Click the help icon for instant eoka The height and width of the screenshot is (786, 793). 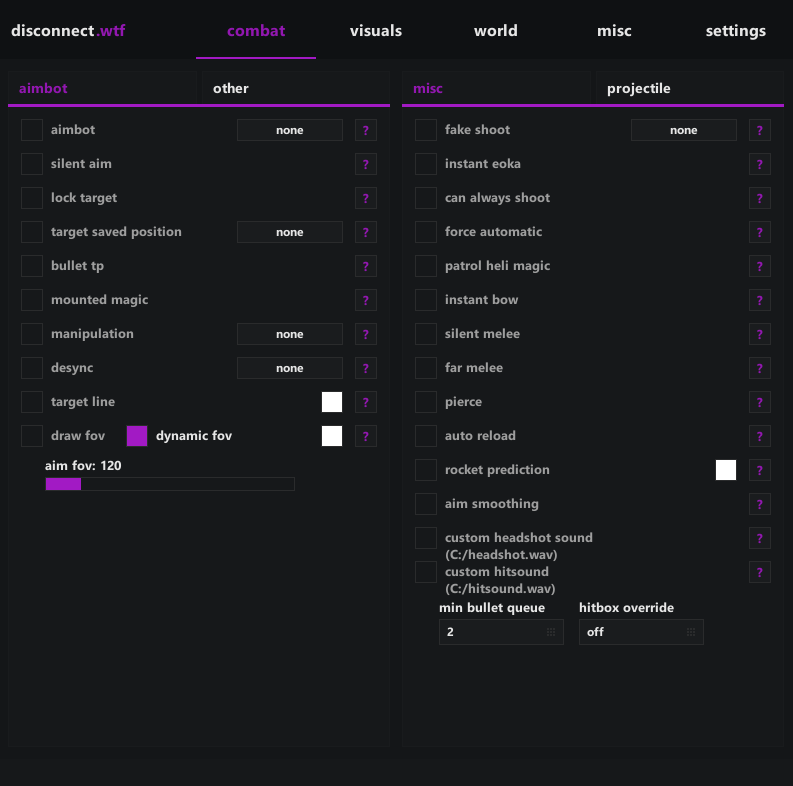760,164
